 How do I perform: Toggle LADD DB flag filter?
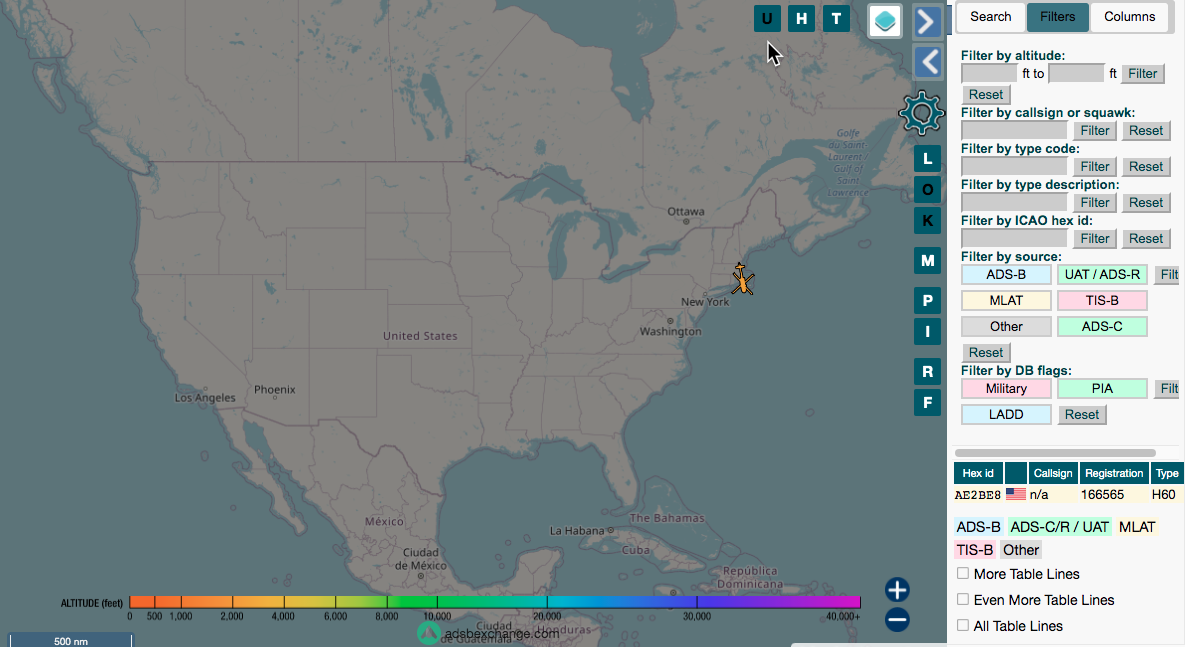point(1006,414)
